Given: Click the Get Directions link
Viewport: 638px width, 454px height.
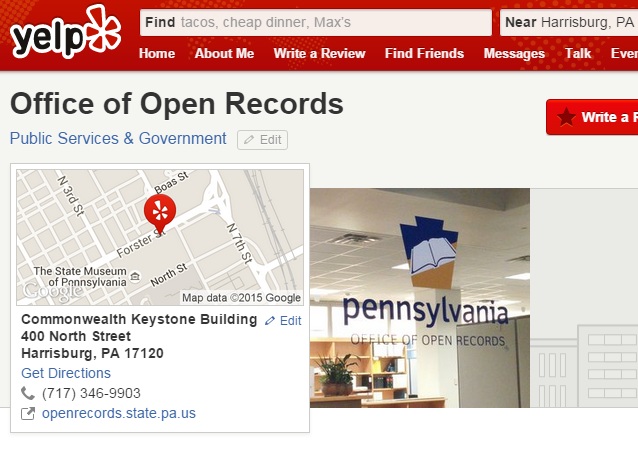Looking at the screenshot, I should tap(66, 373).
